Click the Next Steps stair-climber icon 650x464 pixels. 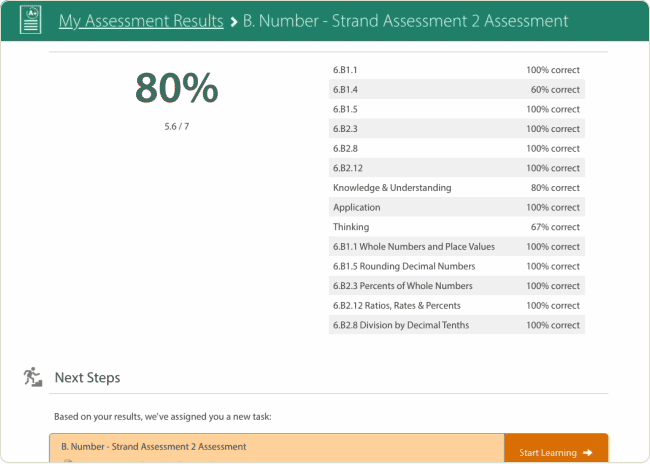[x=33, y=377]
